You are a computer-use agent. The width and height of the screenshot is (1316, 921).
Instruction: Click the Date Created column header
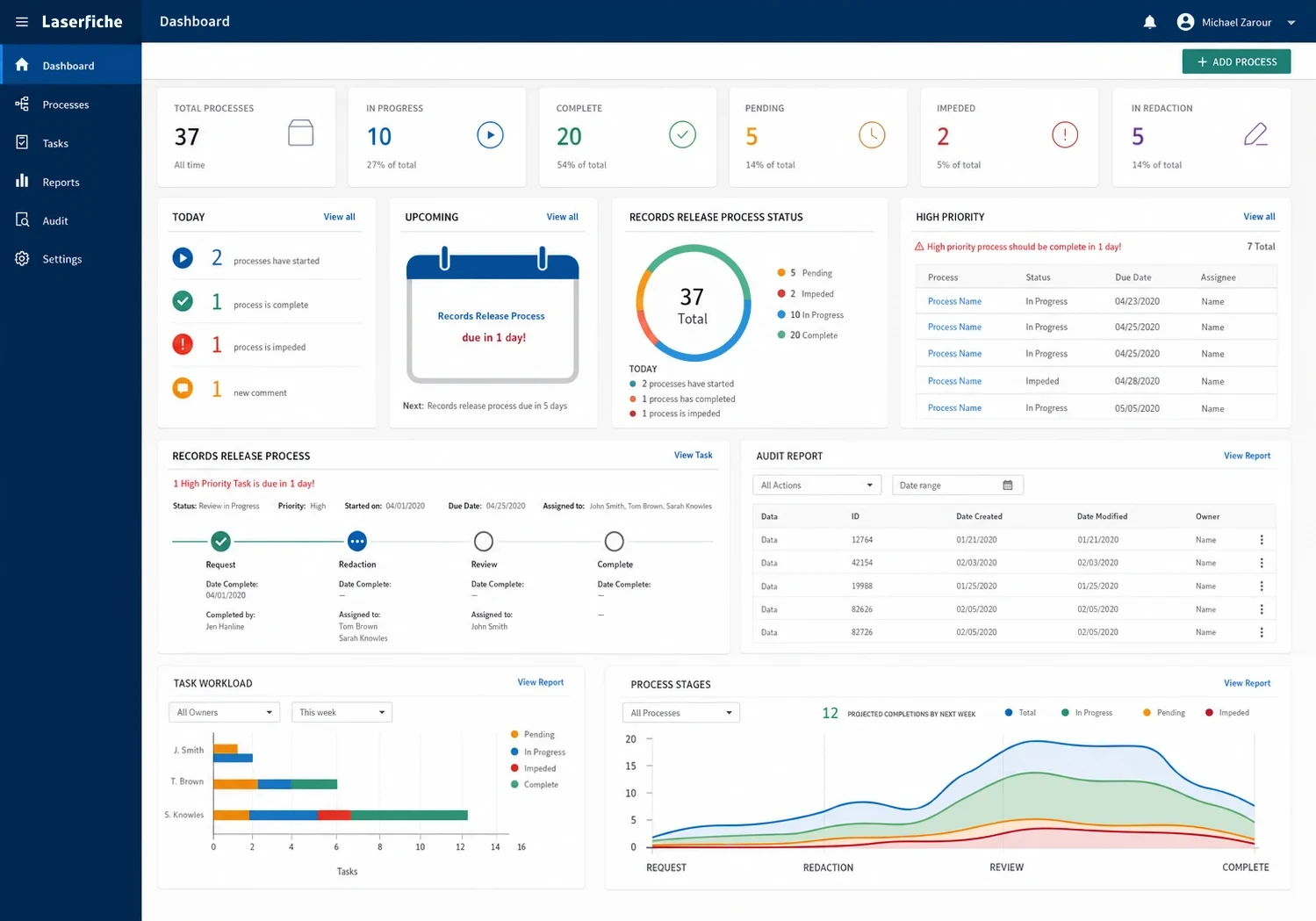click(x=979, y=516)
